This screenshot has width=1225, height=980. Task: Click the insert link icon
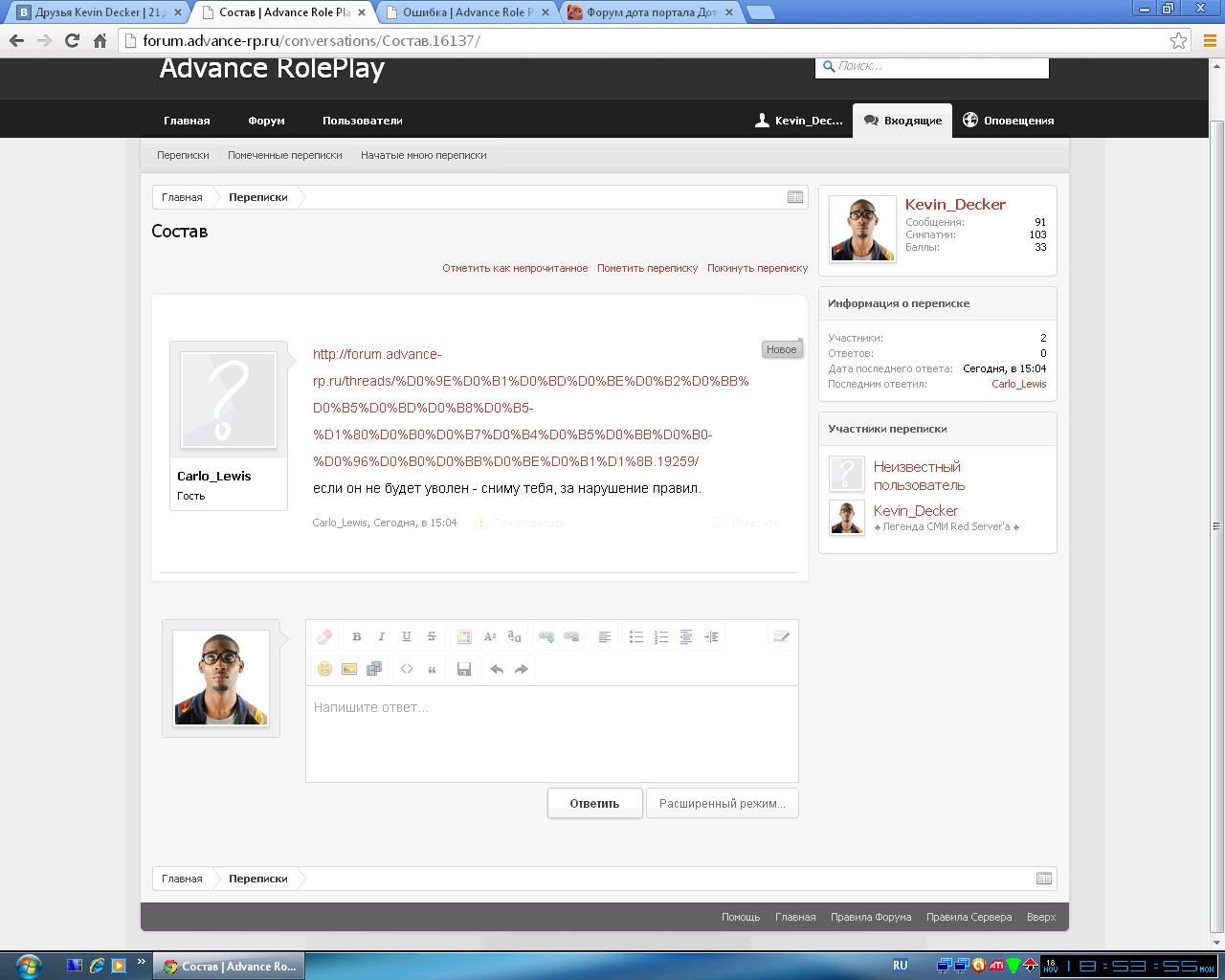pyautogui.click(x=546, y=637)
